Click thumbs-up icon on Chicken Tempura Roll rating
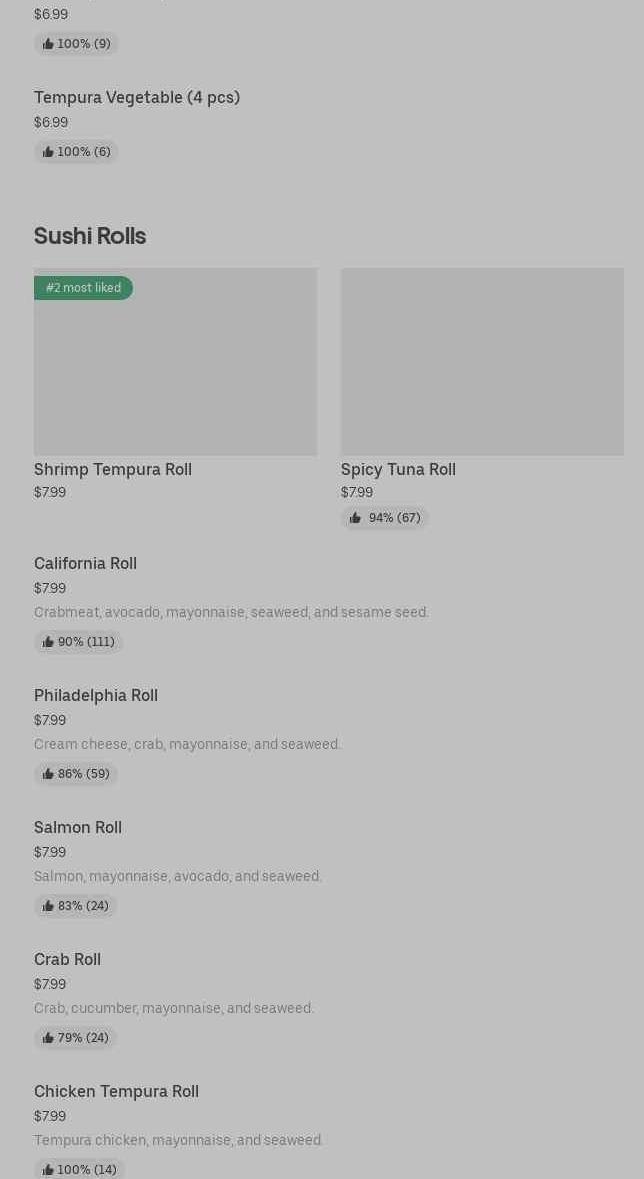Viewport: 644px width, 1179px height. coord(48,1170)
